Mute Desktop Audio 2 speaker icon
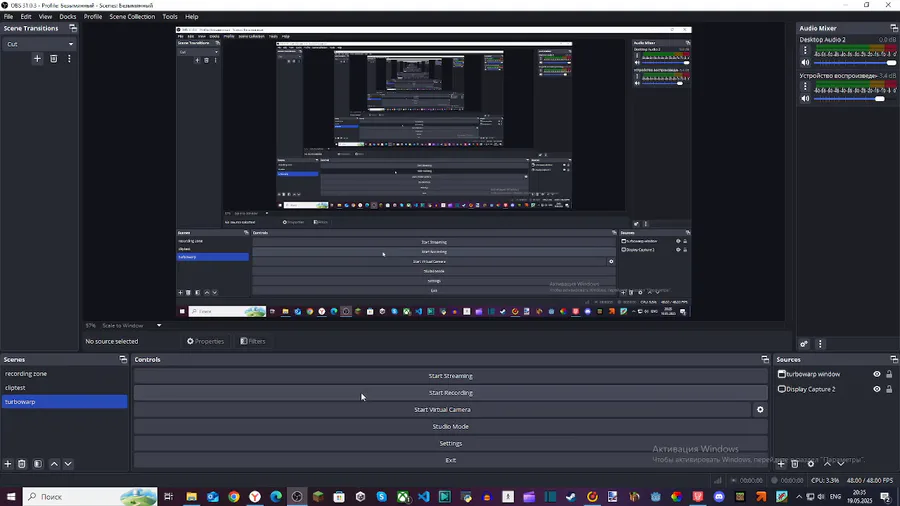This screenshot has width=900, height=506. pyautogui.click(x=805, y=63)
